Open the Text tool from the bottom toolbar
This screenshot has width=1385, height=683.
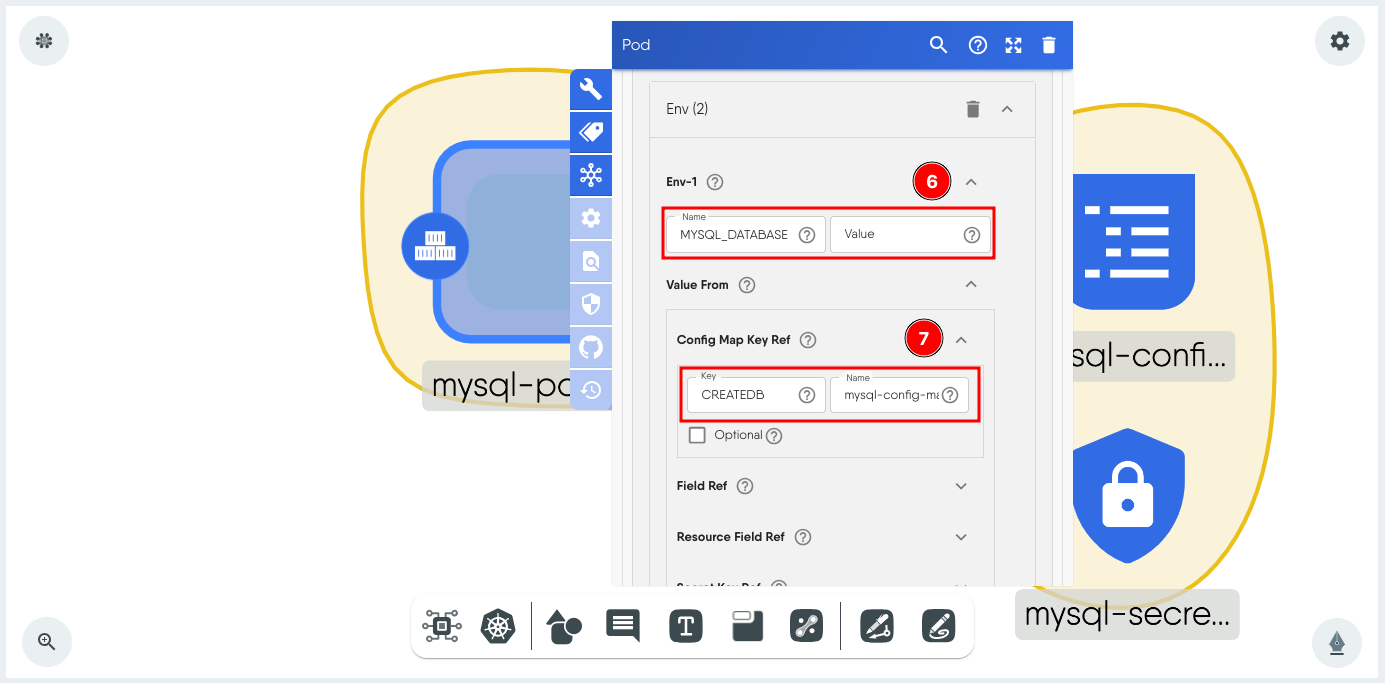[x=685, y=626]
